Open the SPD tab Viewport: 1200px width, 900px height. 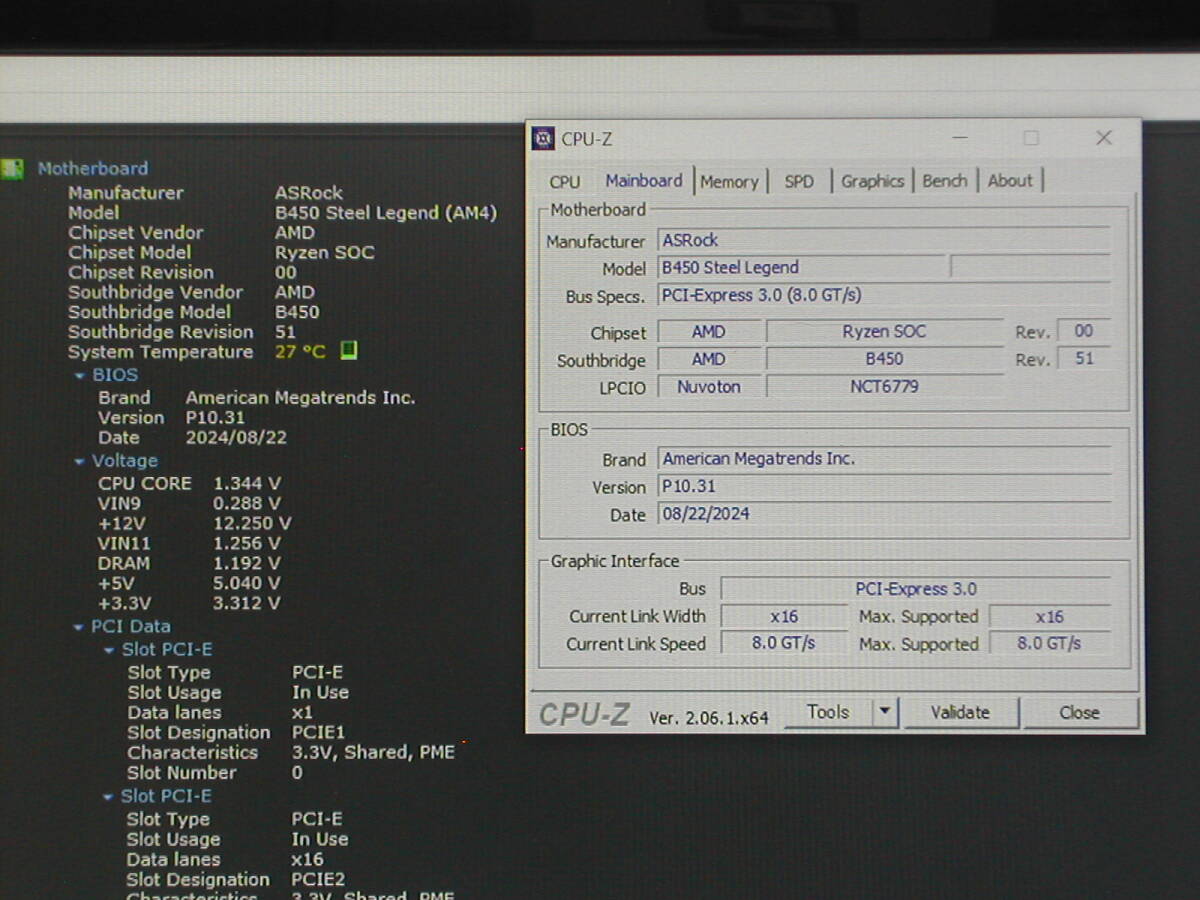coord(799,181)
